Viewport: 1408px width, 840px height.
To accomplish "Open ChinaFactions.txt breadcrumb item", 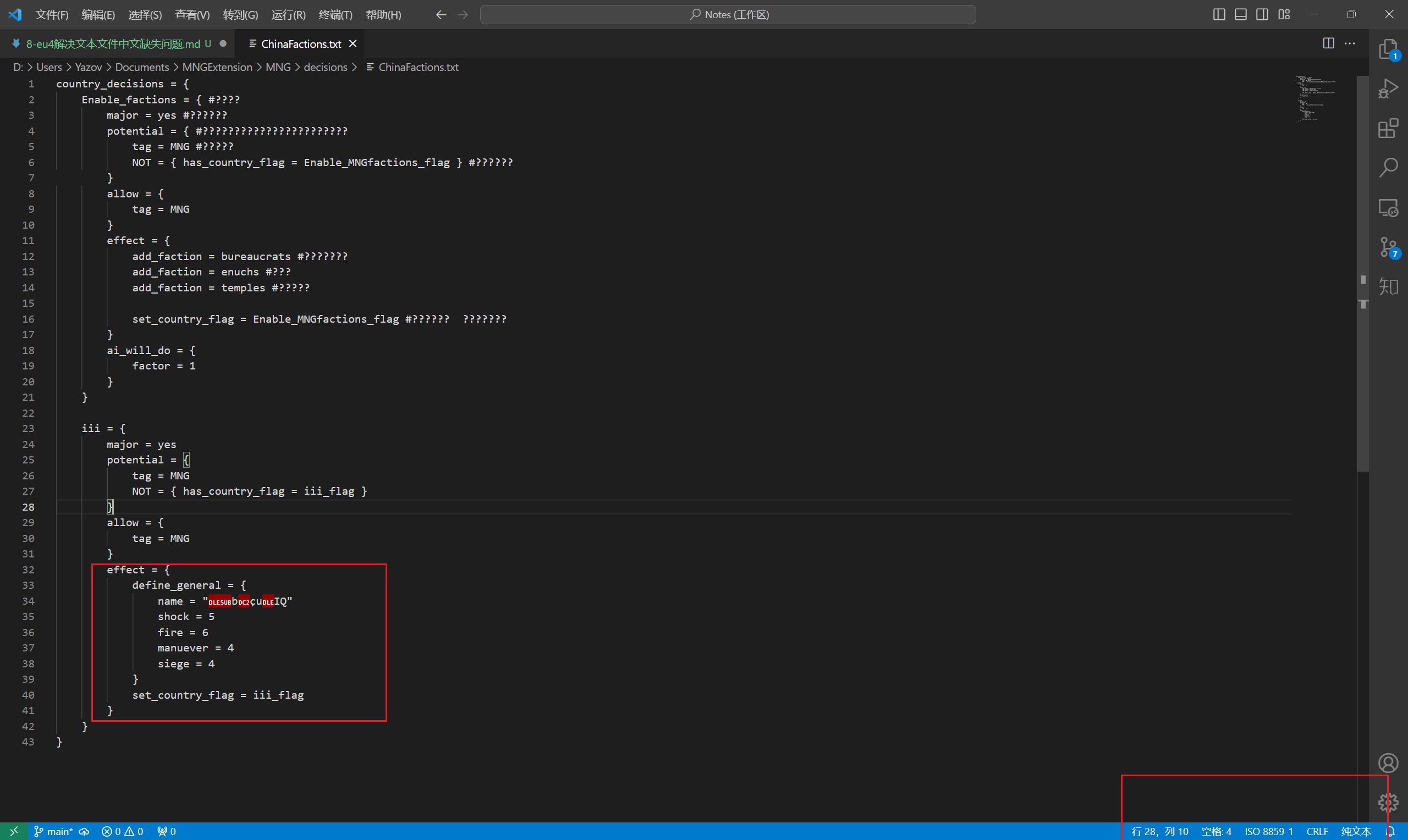I will (x=412, y=67).
